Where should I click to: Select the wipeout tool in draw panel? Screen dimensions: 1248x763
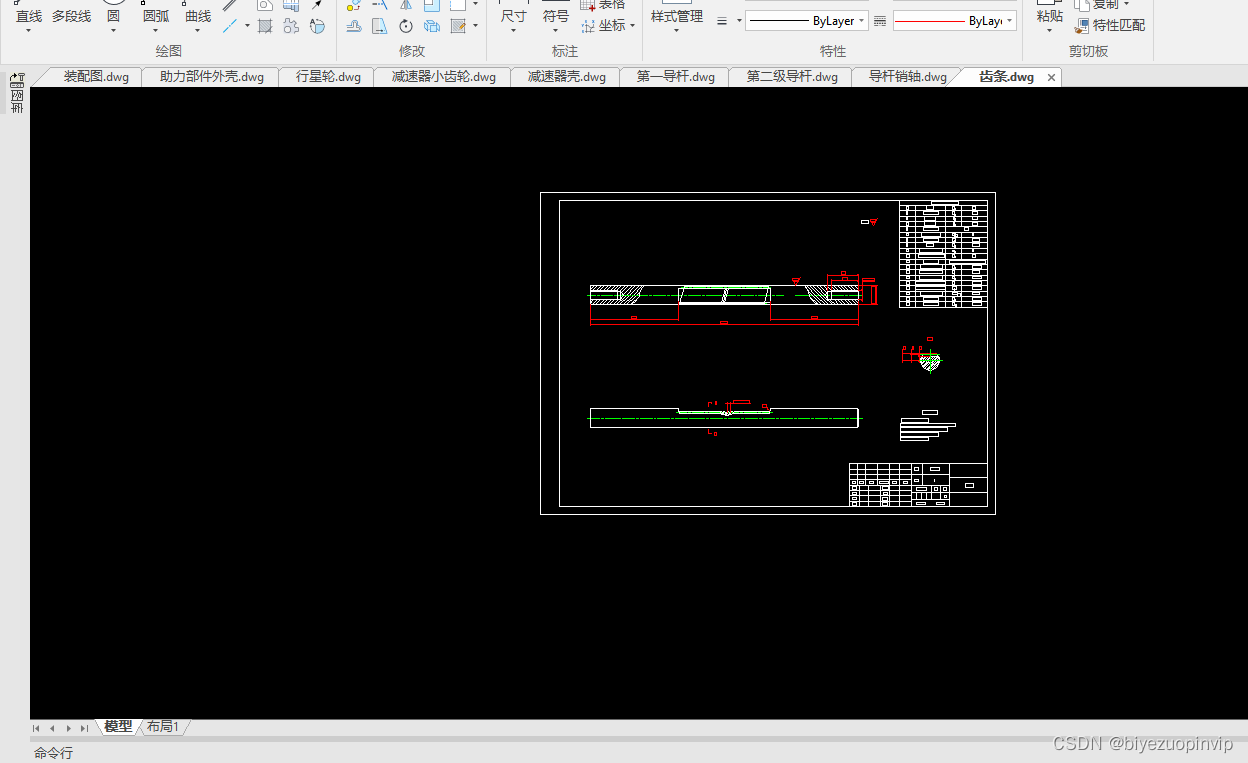pos(317,26)
